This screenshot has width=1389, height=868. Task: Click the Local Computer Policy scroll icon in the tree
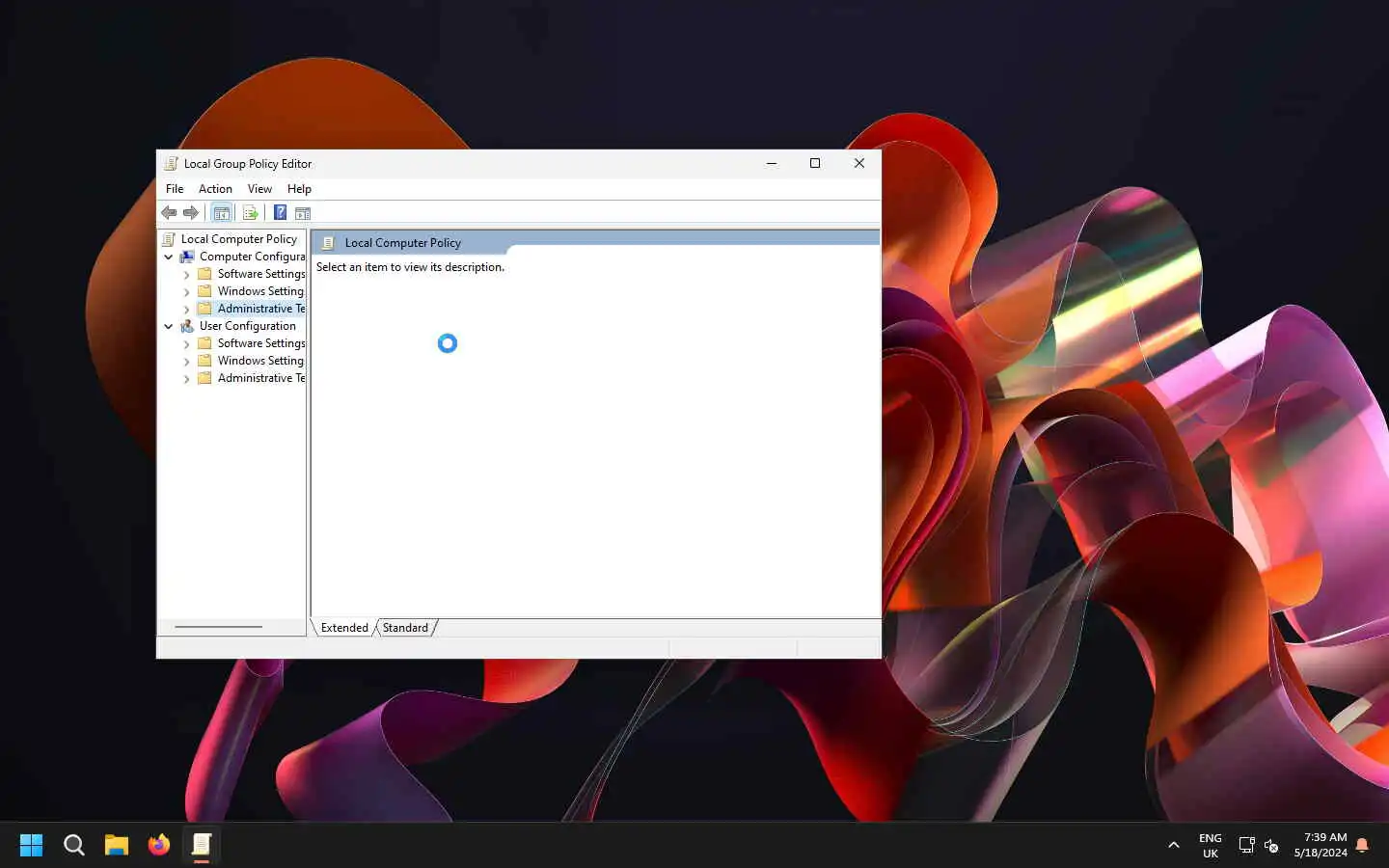tap(169, 239)
